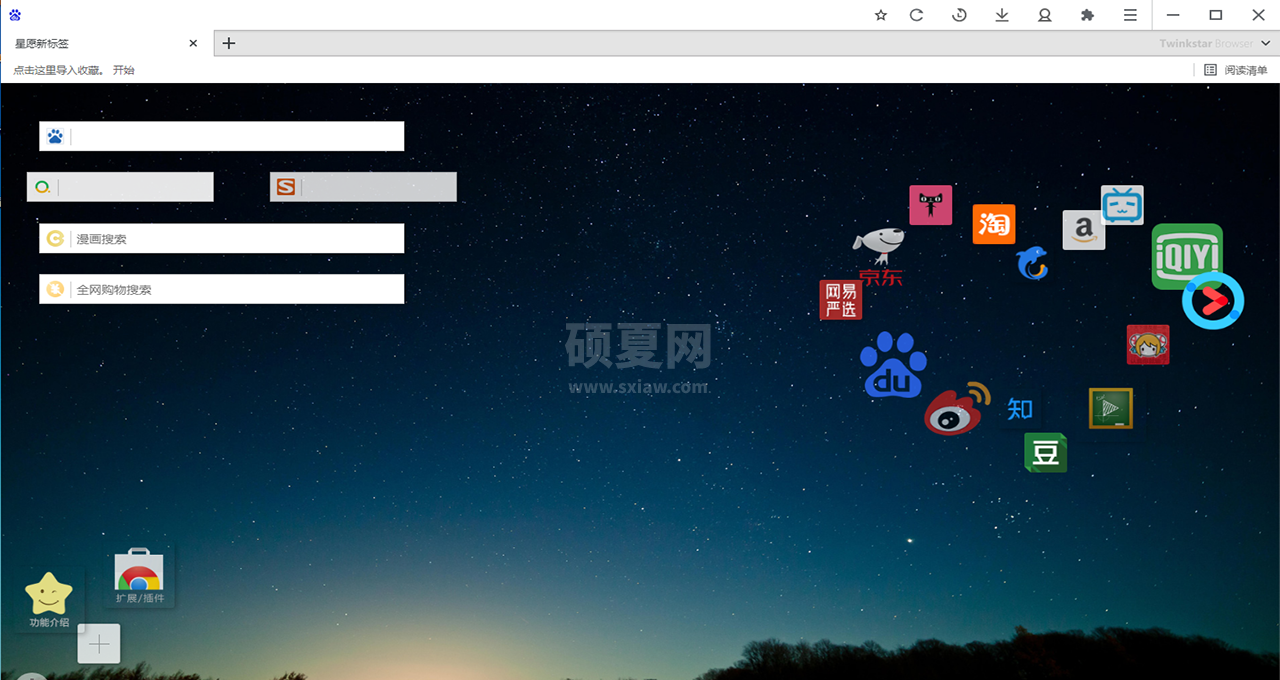
Task: Open the Weibo eye shortcut icon
Action: 957,409
